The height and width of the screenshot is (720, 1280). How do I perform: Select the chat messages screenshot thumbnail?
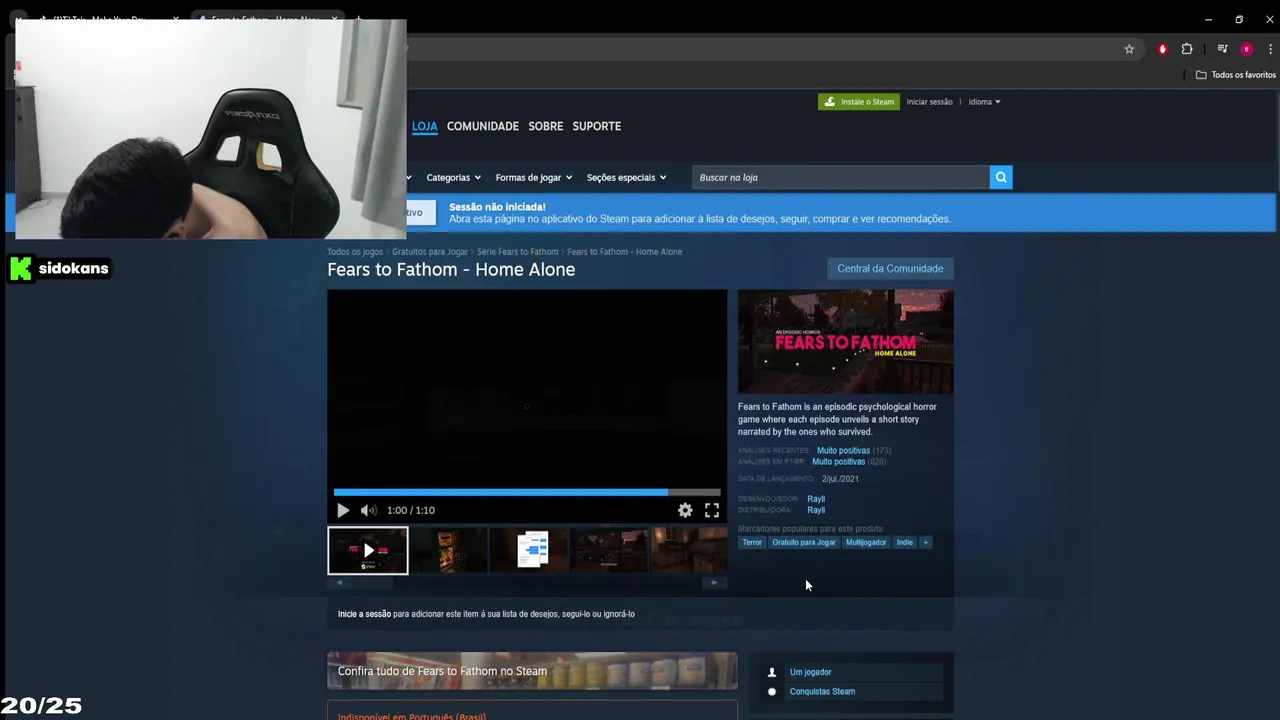click(x=530, y=550)
